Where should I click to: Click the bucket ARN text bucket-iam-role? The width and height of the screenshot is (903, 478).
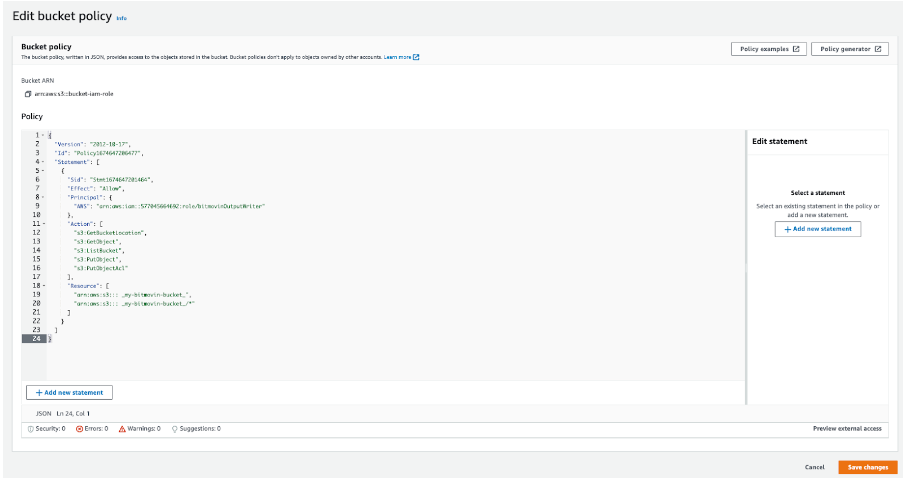tap(74, 94)
